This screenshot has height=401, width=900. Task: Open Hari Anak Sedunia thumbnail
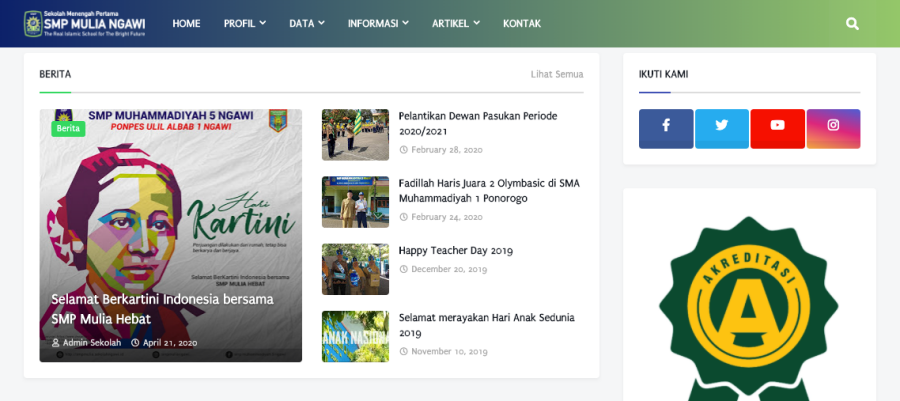pos(355,336)
